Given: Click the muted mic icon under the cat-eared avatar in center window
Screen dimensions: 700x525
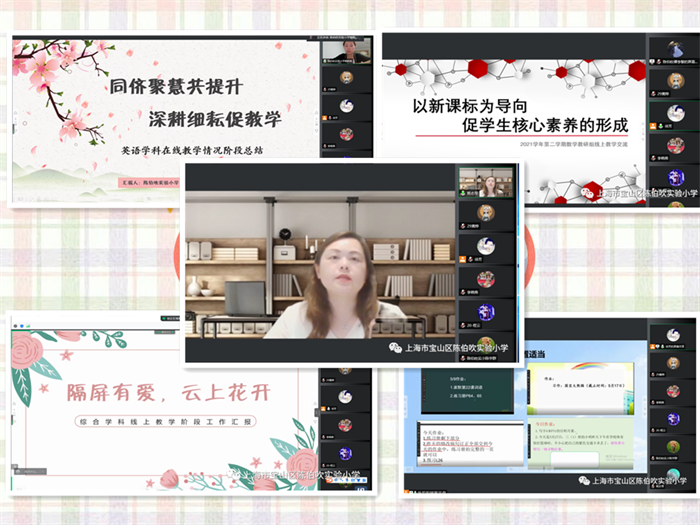Looking at the screenshot, I should pos(463,226).
